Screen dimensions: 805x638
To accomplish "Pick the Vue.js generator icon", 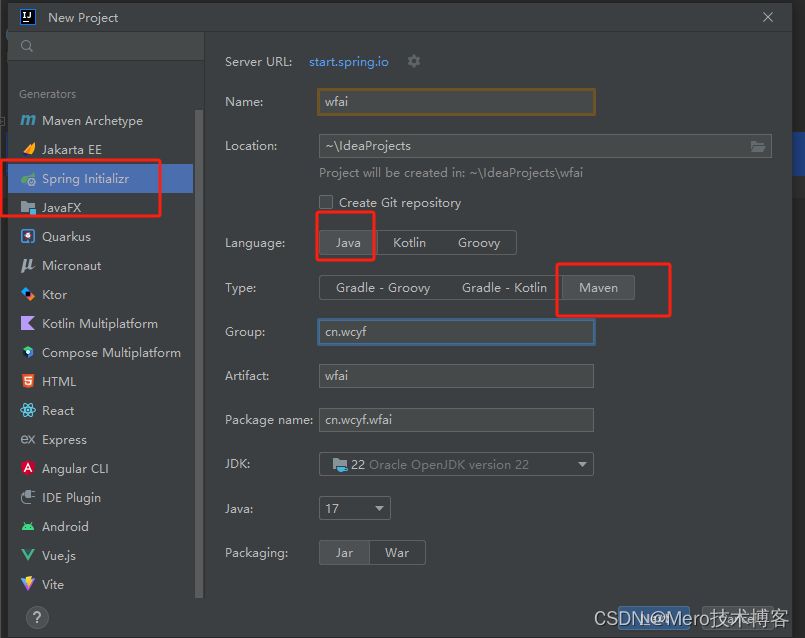I will pos(28,555).
